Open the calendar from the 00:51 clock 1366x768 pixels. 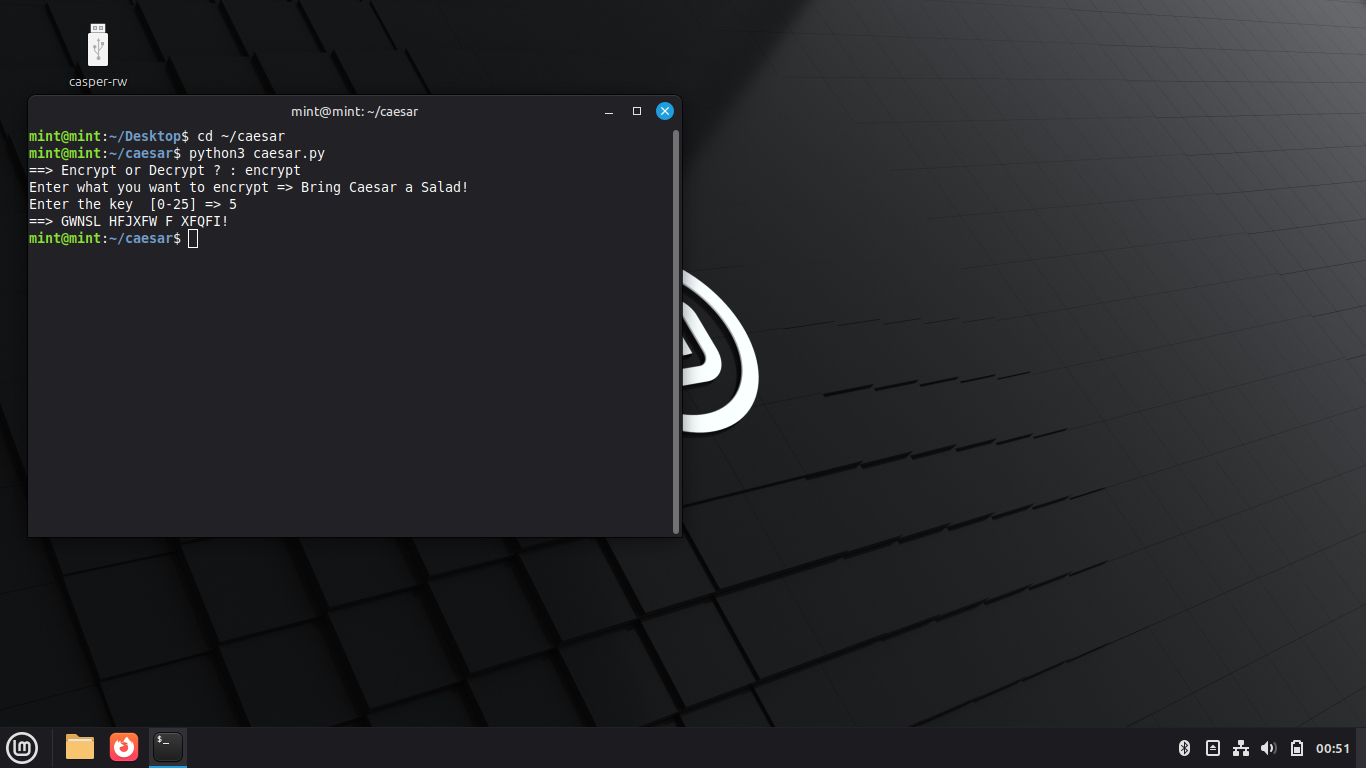tap(1332, 748)
